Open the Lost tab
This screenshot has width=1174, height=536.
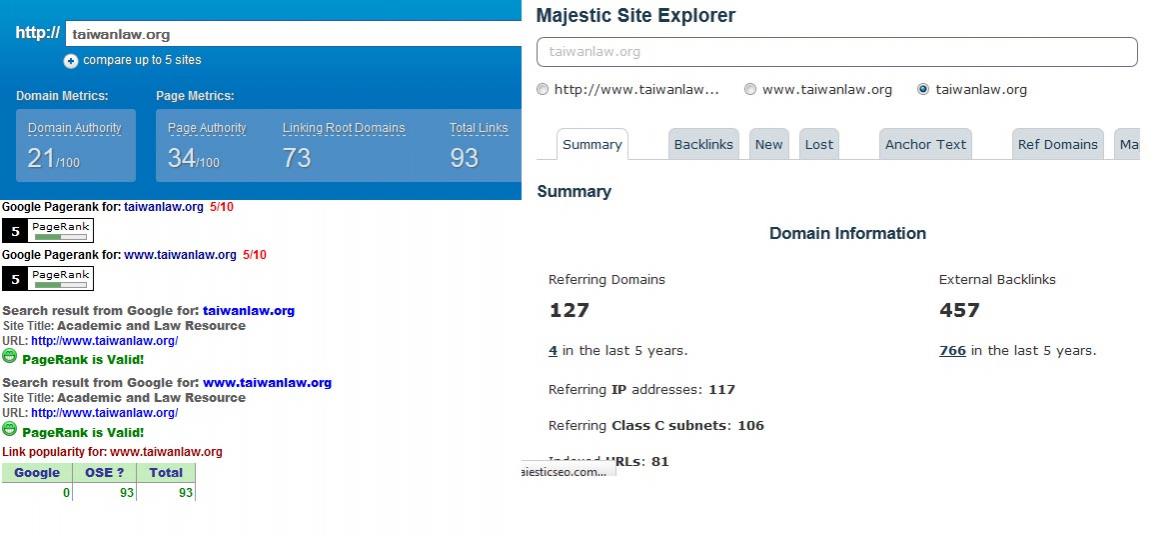pyautogui.click(x=819, y=144)
